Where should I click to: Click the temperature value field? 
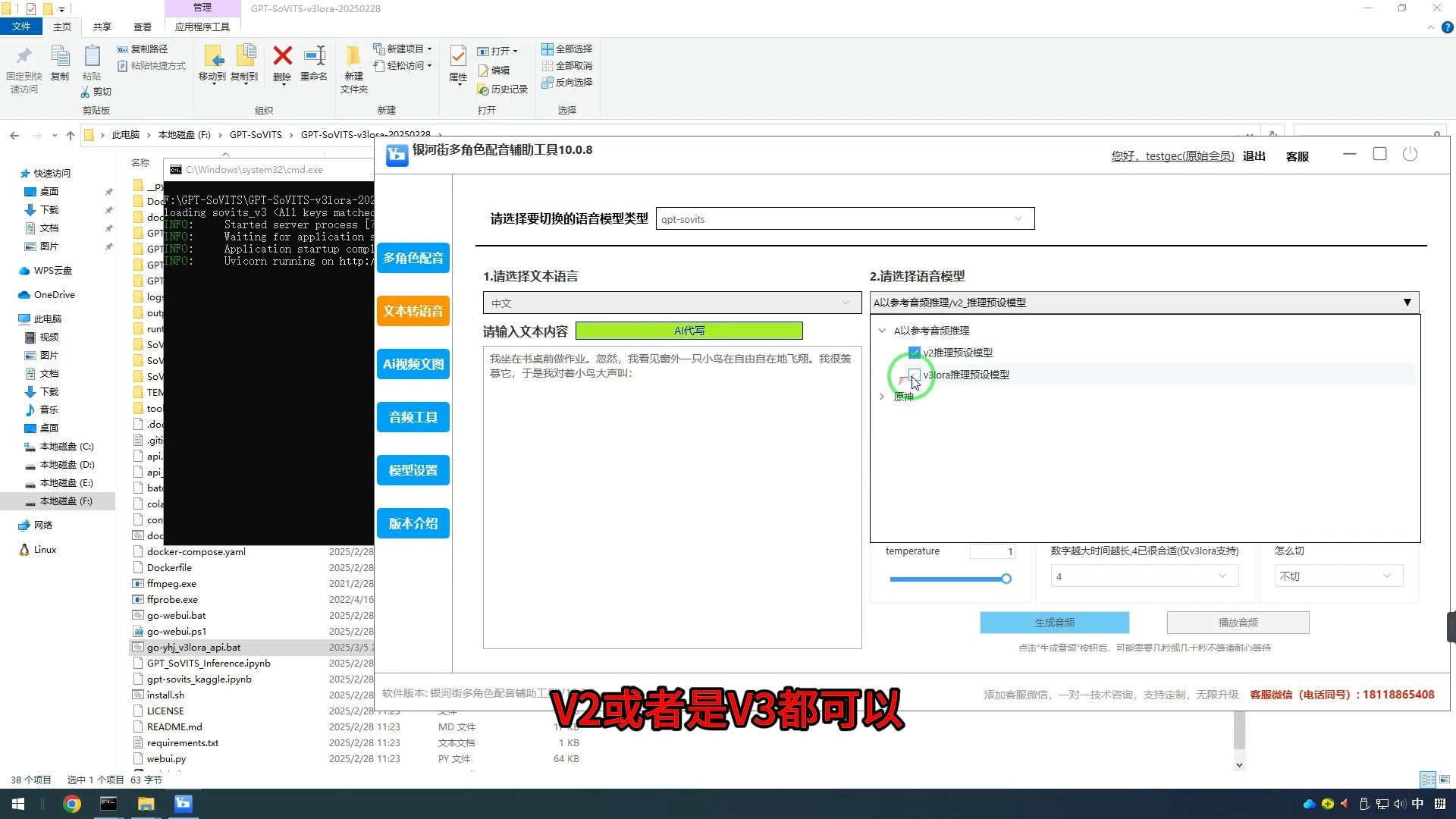pos(992,551)
